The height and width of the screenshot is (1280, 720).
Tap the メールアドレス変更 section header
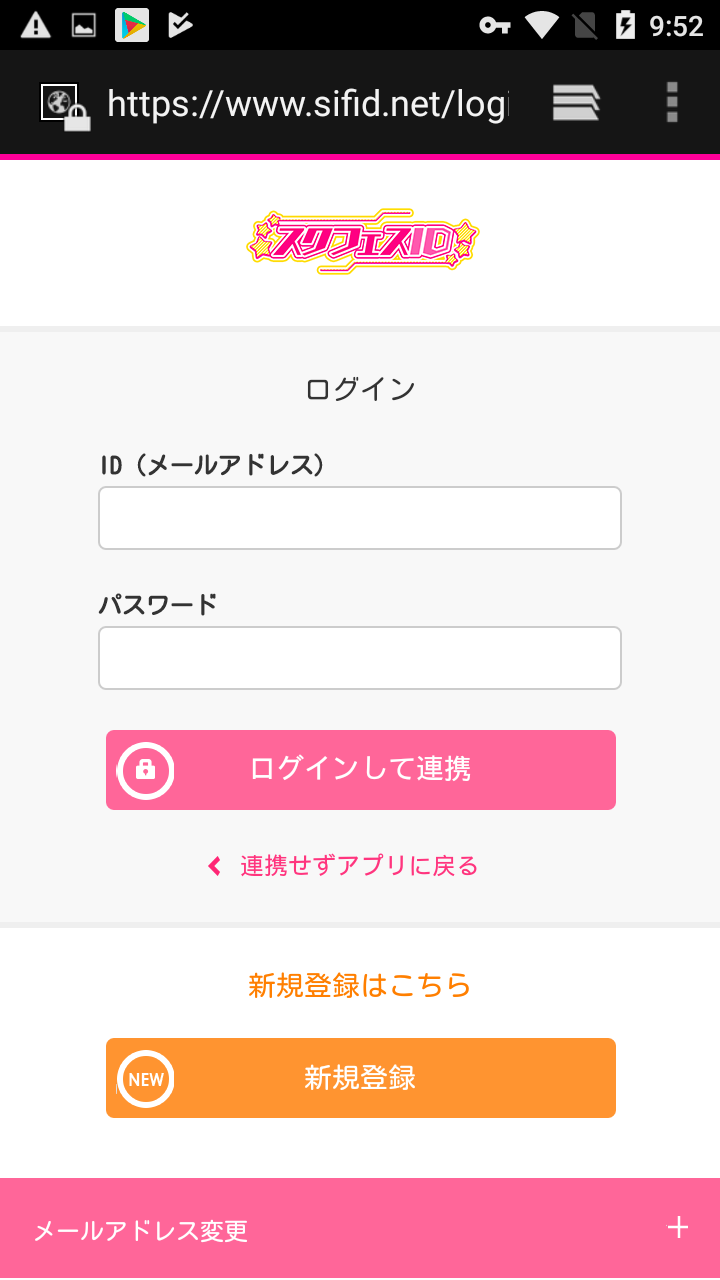(x=140, y=1231)
